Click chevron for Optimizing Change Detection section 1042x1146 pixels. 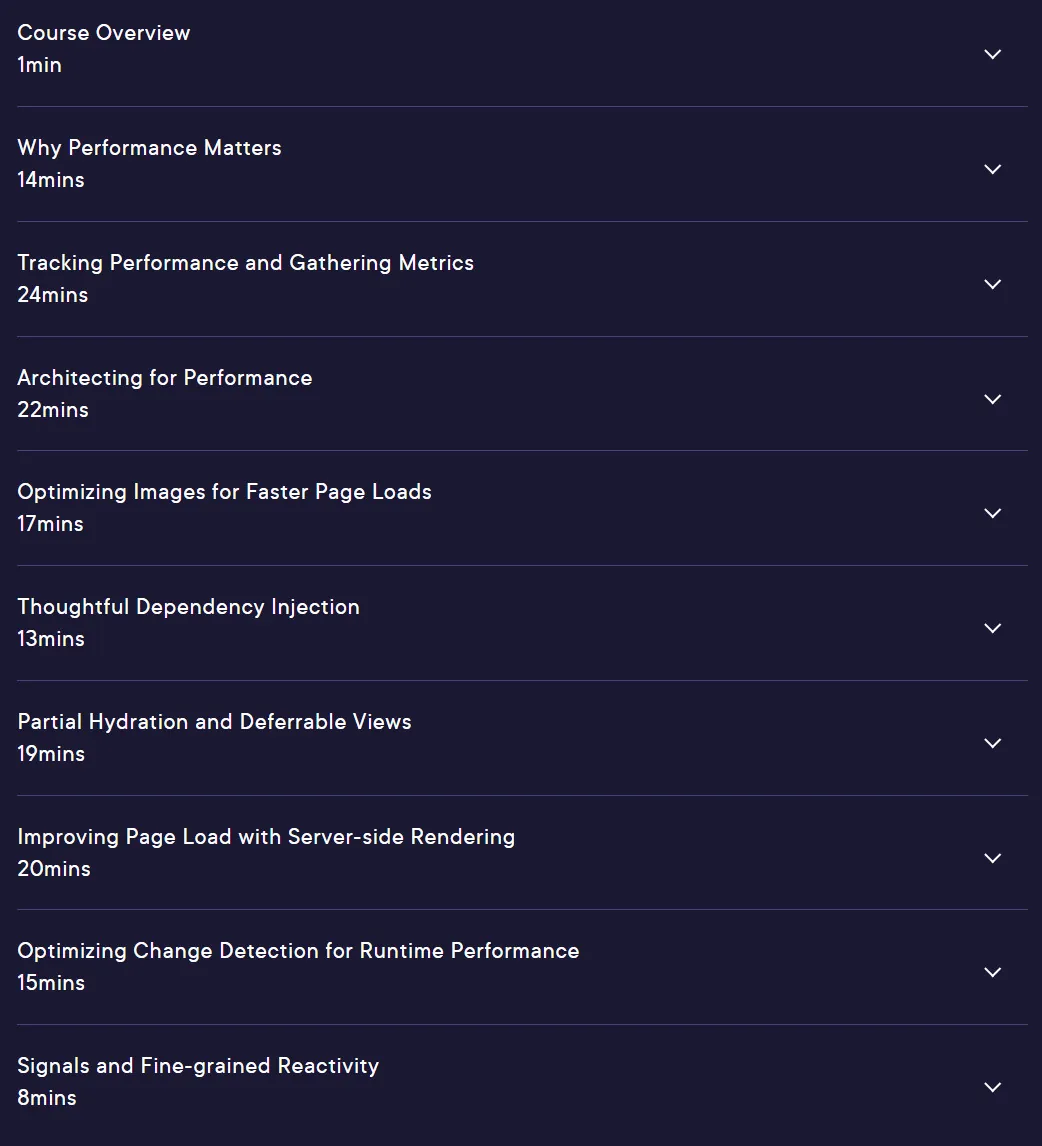[992, 972]
